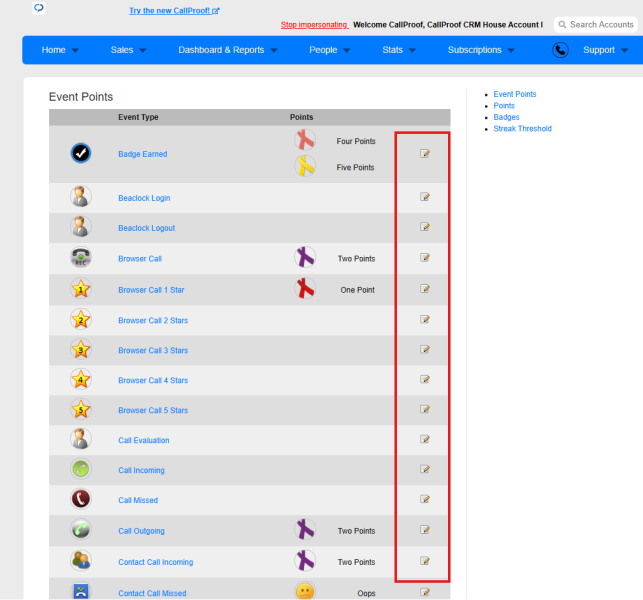The height and width of the screenshot is (600, 643).
Task: Open the Beaclock Login event link
Action: pos(144,198)
